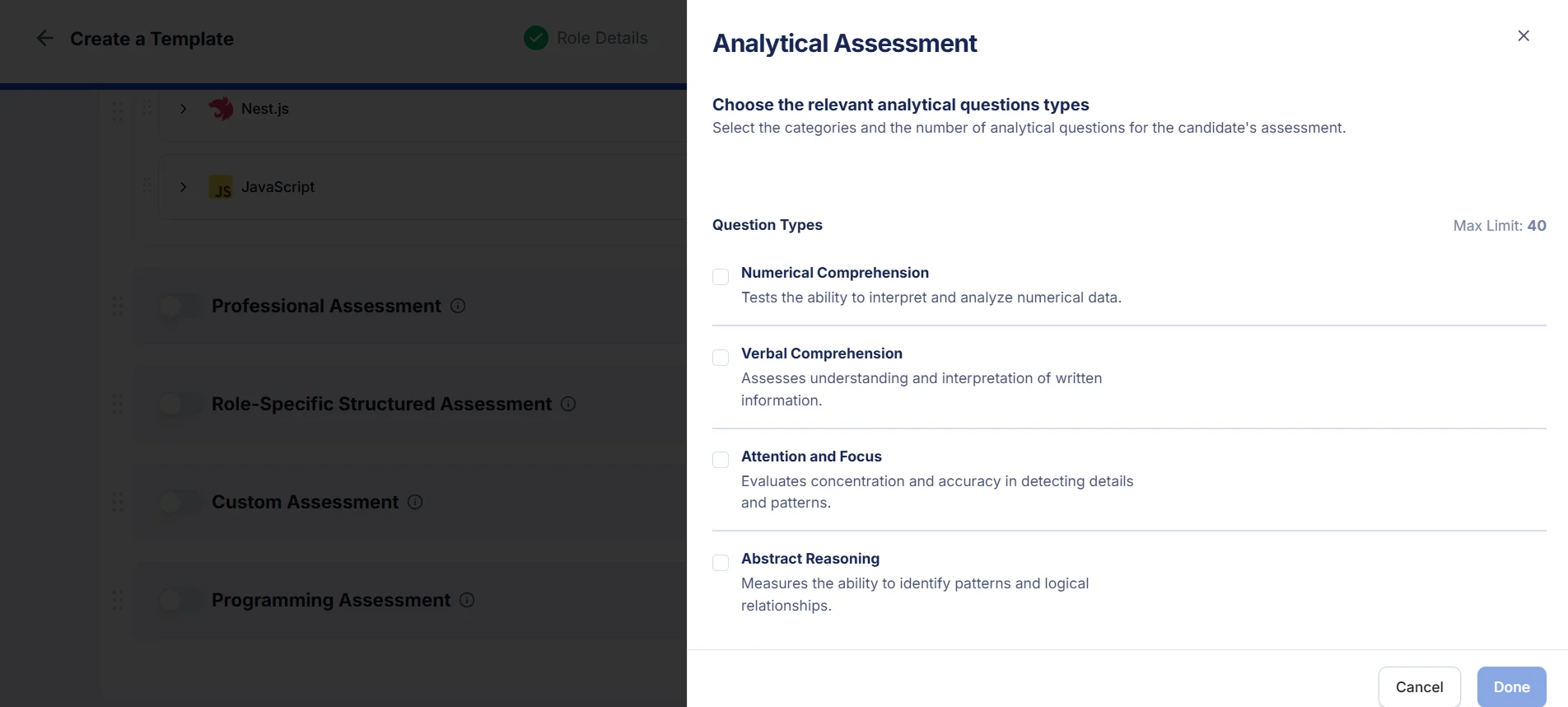The height and width of the screenshot is (707, 1568).
Task: Open the Professional Assessment info tooltip
Action: [x=458, y=306]
